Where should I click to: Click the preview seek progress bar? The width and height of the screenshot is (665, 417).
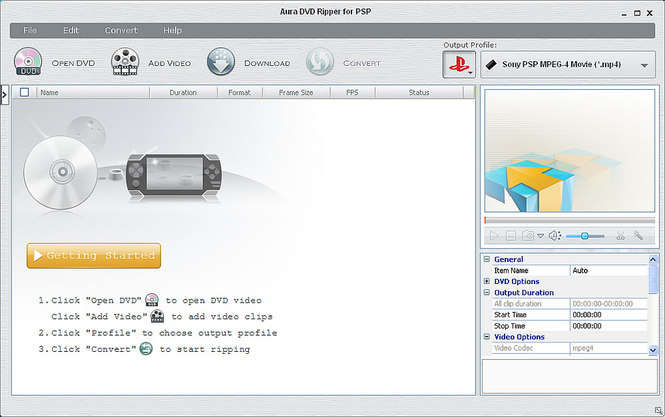coord(570,221)
